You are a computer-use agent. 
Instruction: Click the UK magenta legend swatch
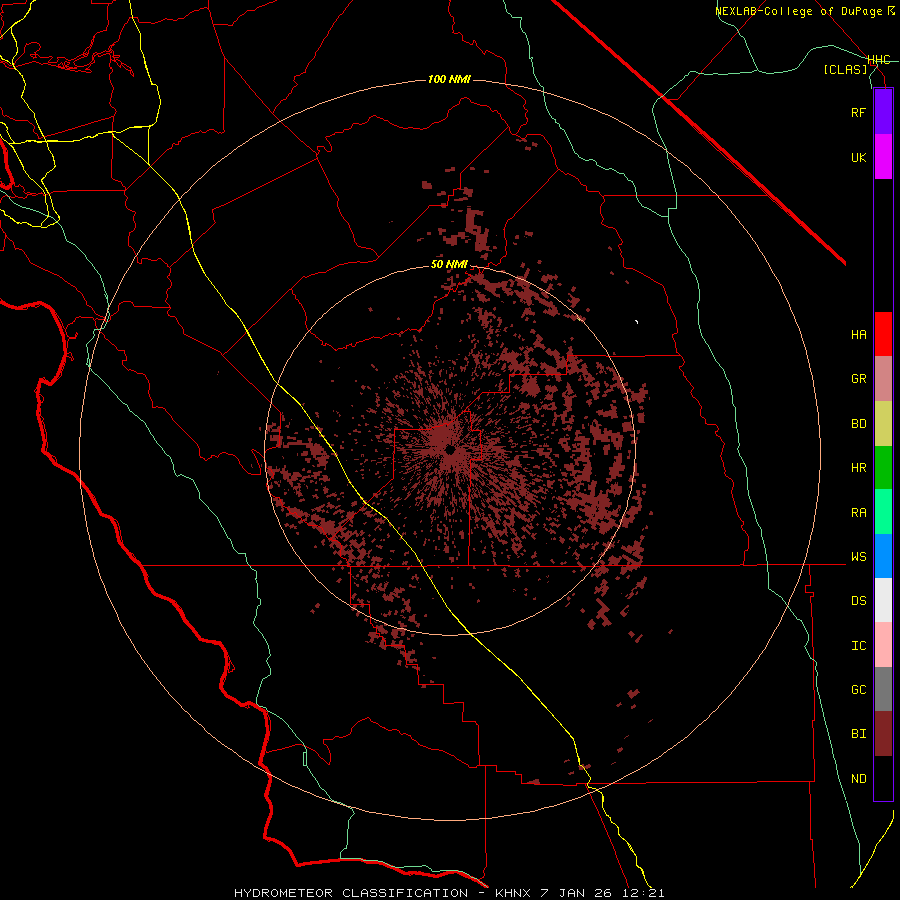883,157
